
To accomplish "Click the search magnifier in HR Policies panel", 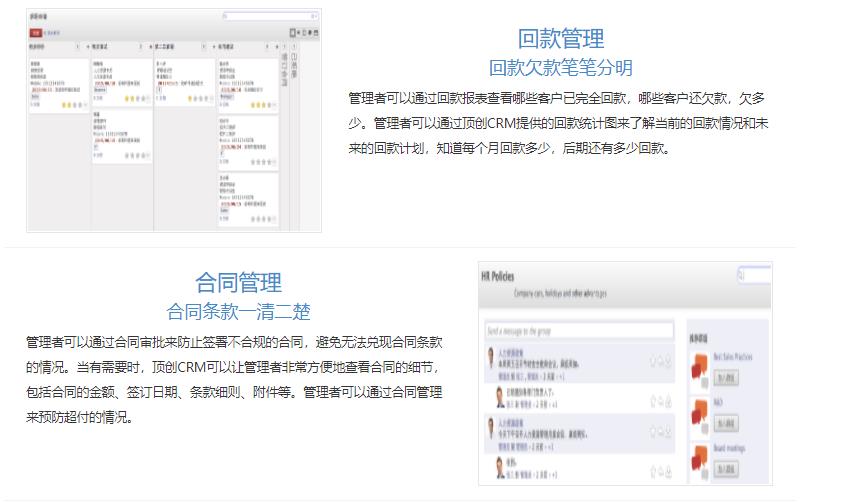I will pyautogui.click(x=741, y=274).
